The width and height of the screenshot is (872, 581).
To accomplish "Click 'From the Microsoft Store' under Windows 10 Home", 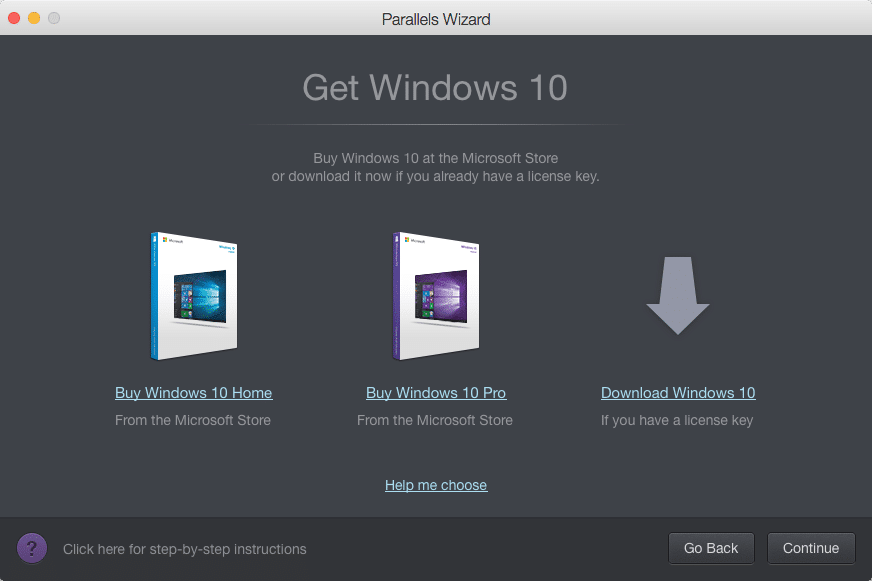I will coord(193,420).
